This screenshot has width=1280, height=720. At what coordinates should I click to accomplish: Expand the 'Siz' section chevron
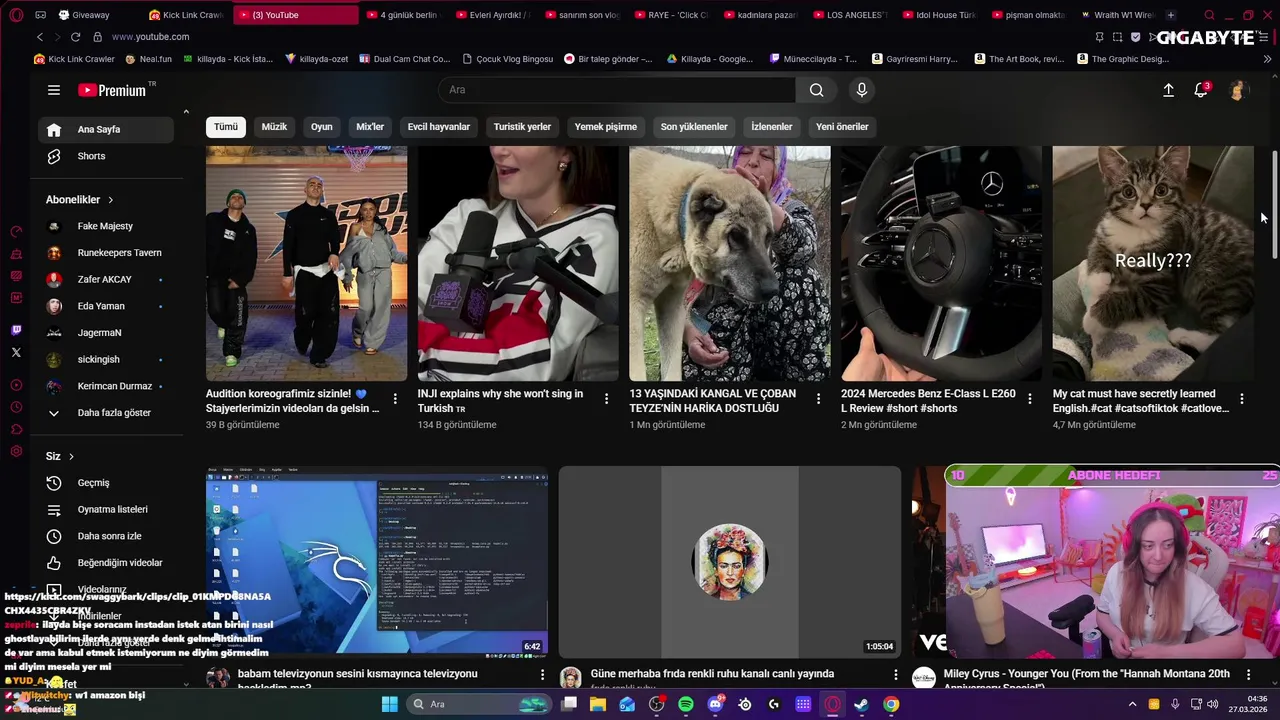(x=71, y=457)
